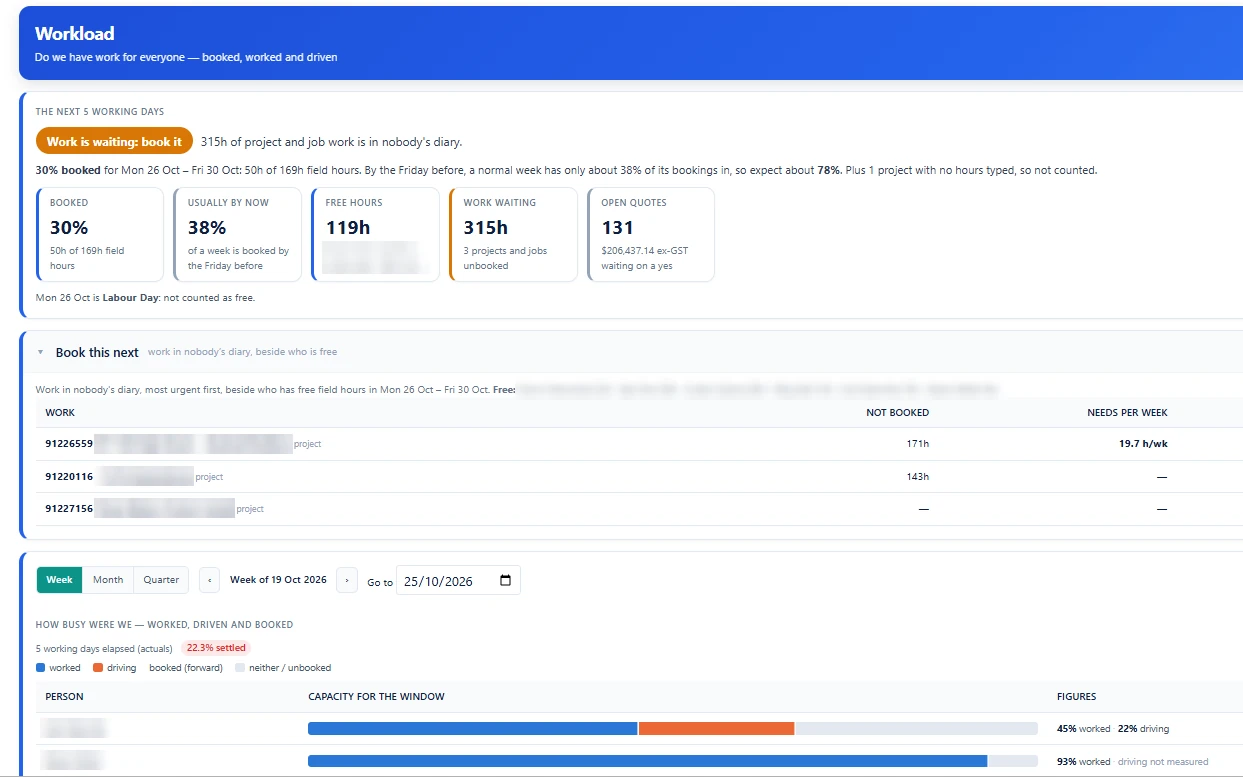Click the 22.3% settled badge

(216, 648)
